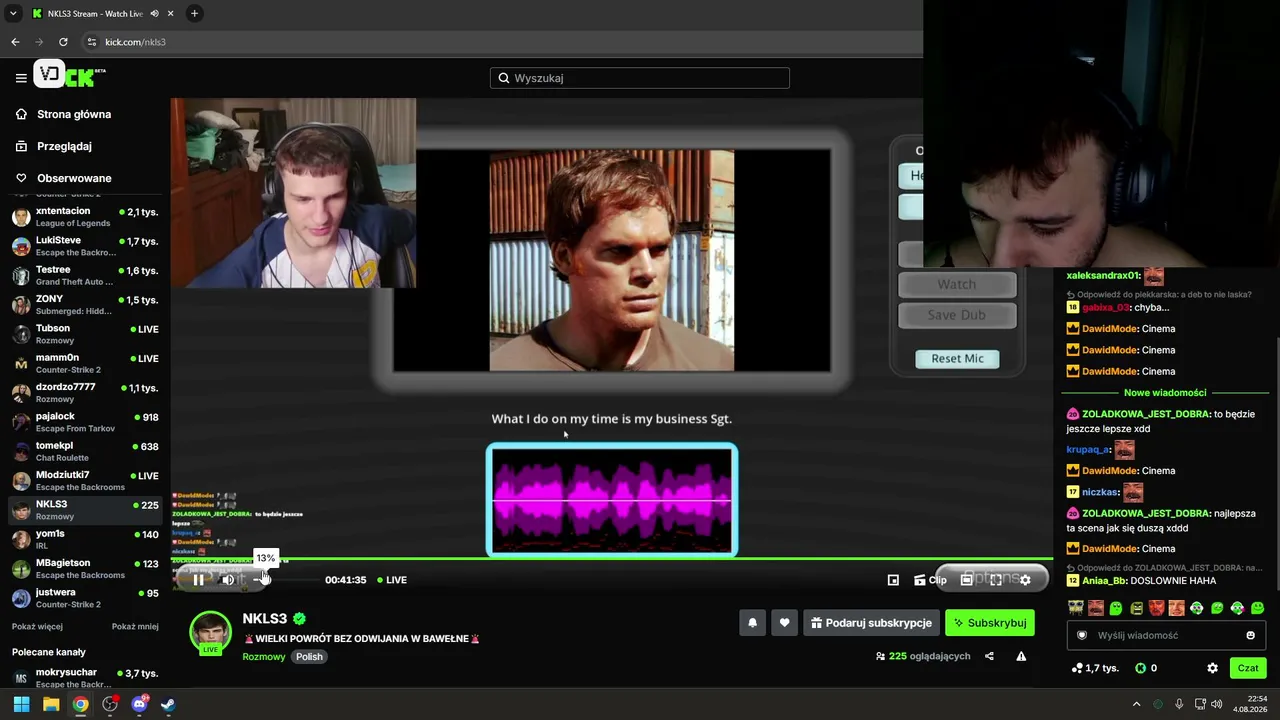Jump to Nowe wiadomości in chat

coord(1165,393)
